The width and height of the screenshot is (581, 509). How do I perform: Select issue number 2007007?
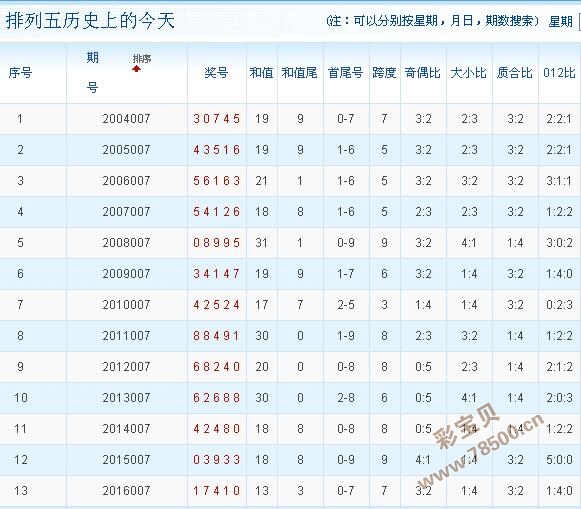126,212
